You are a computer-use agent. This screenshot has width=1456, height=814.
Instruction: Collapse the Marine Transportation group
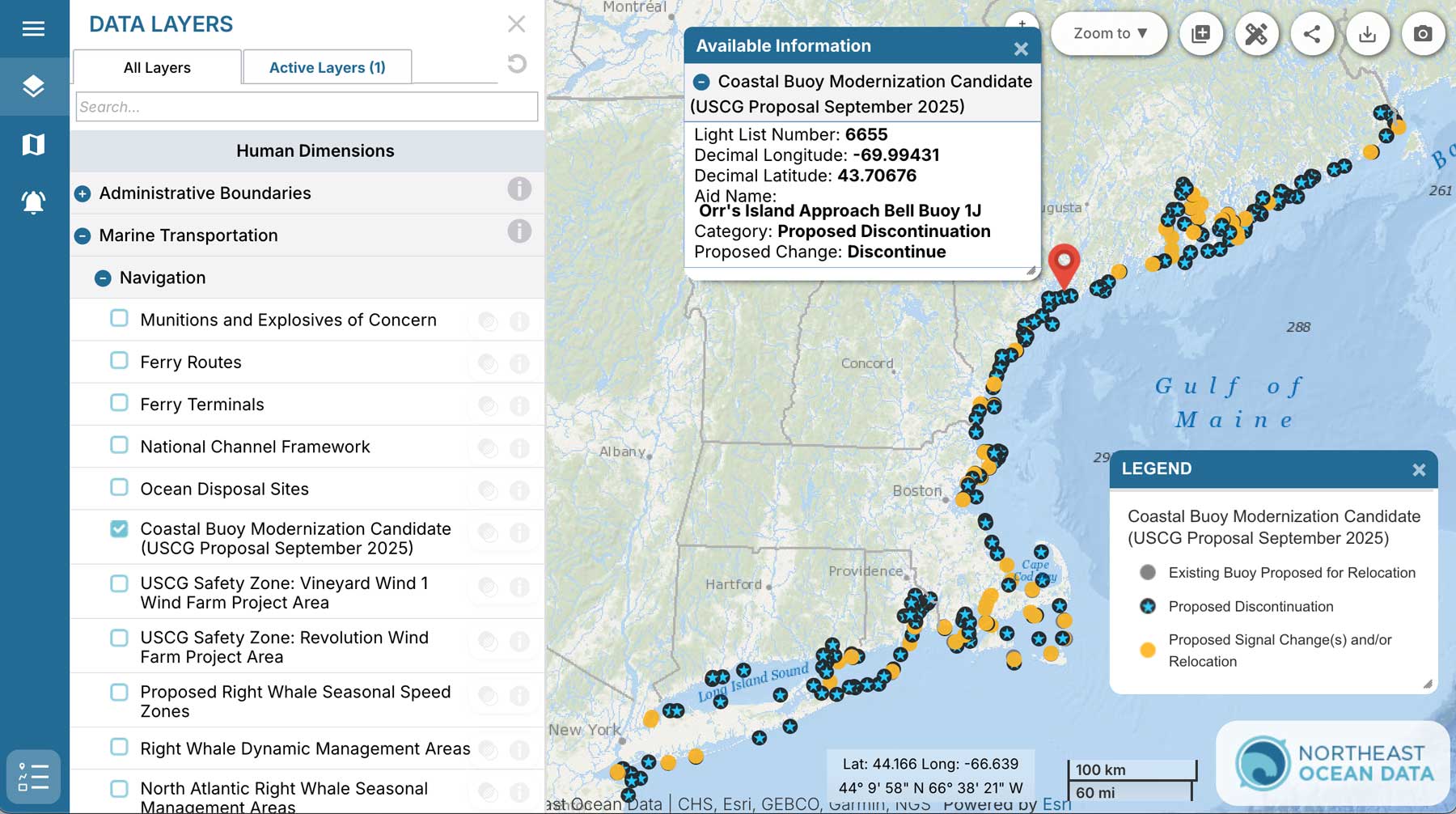pos(83,235)
